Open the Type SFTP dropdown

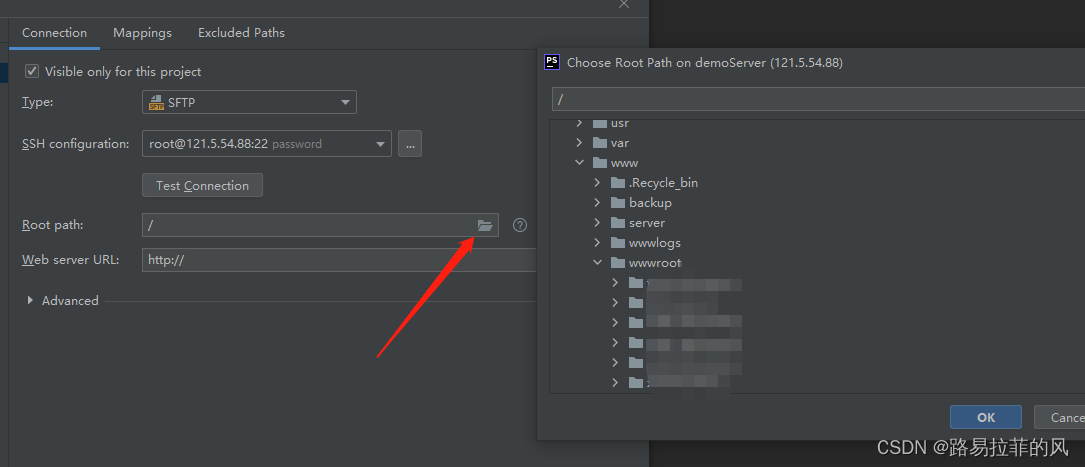click(x=249, y=102)
